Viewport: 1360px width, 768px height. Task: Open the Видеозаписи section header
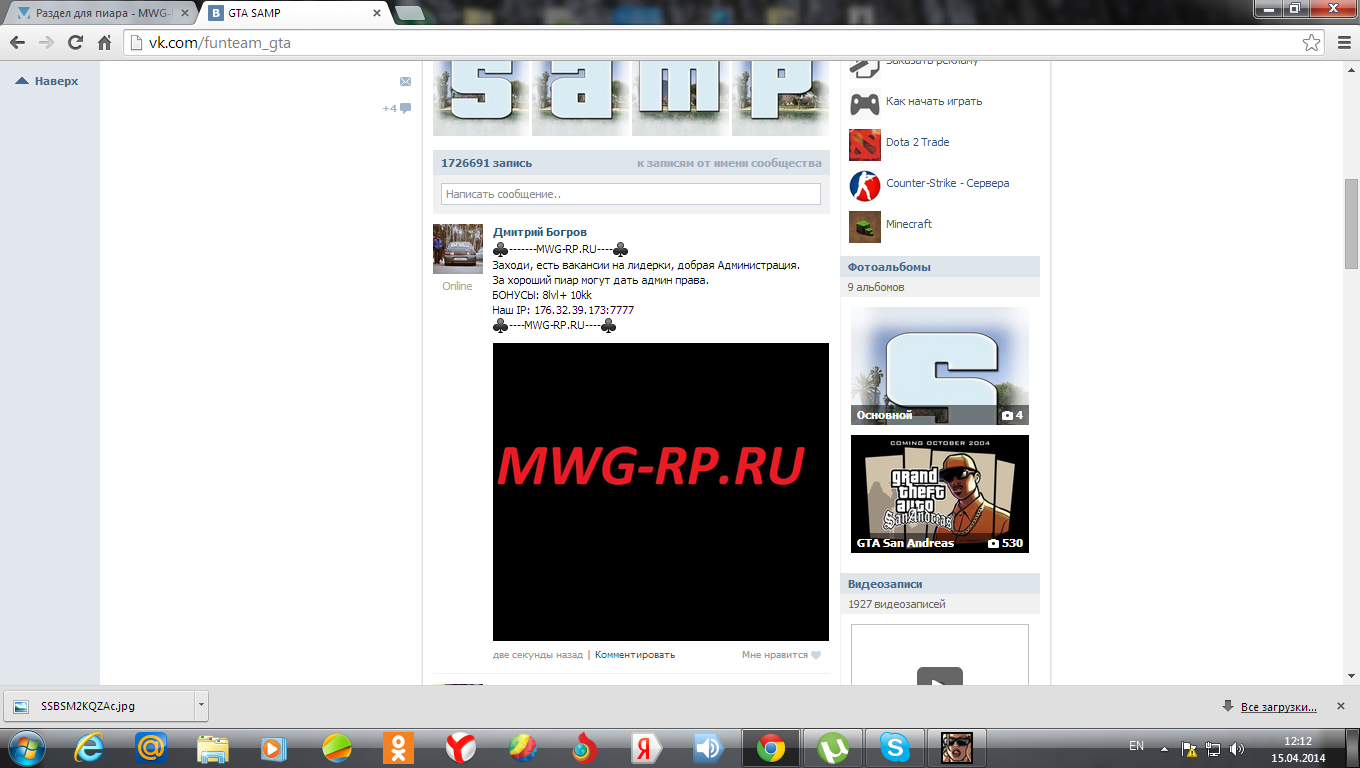(940, 584)
